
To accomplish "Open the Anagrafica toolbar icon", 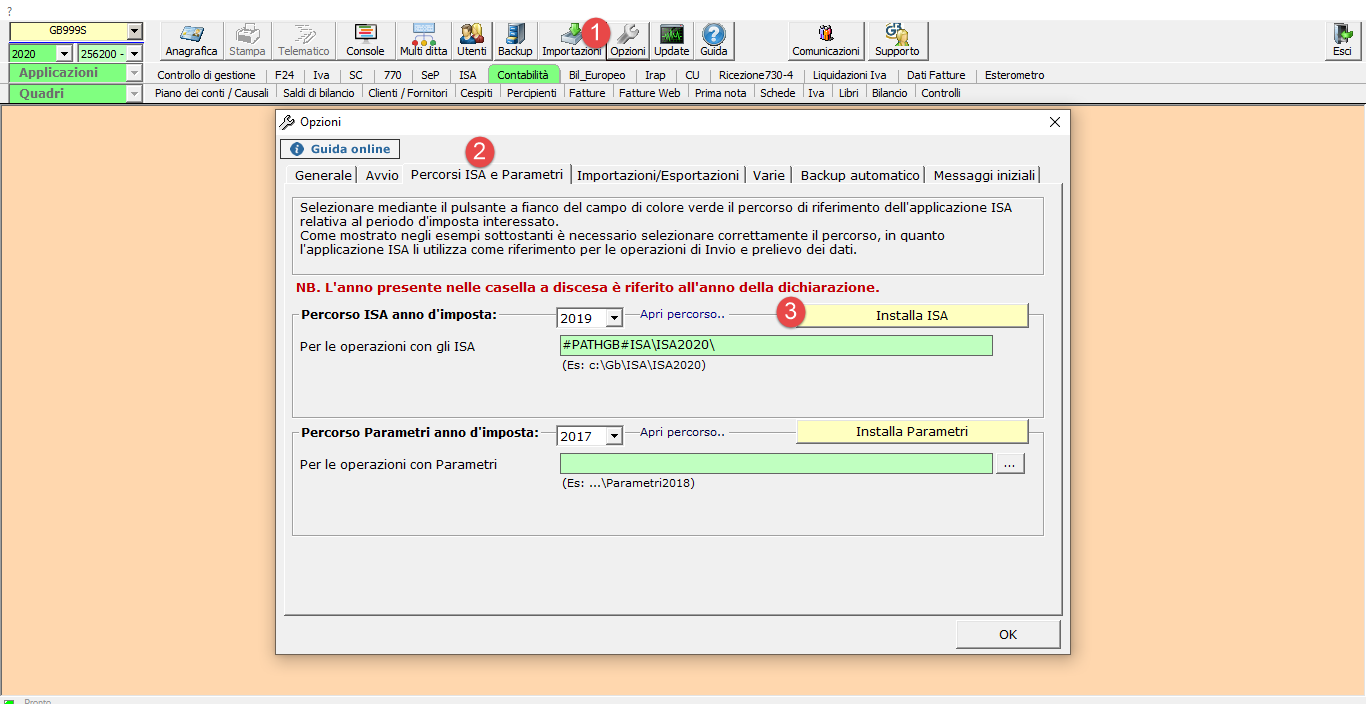I will (191, 40).
